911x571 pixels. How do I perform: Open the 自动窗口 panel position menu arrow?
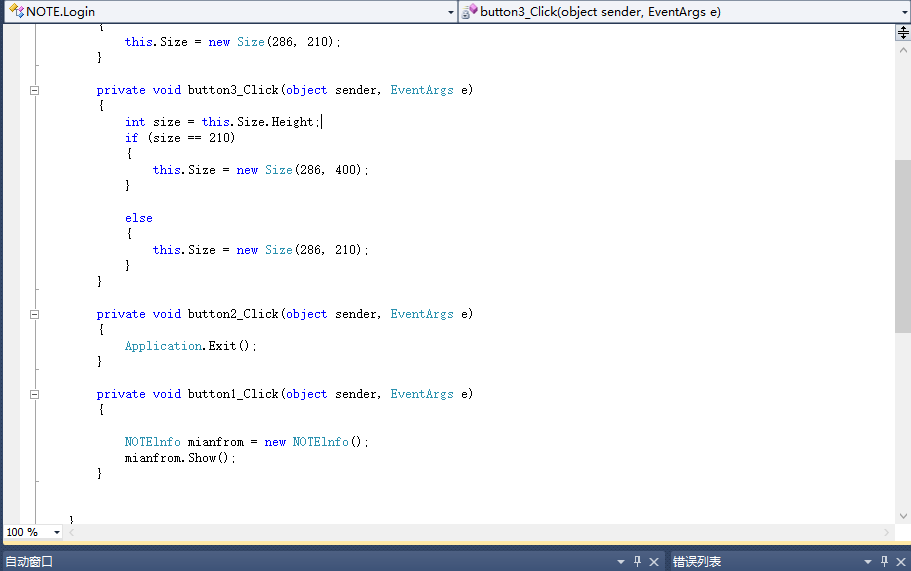pyautogui.click(x=621, y=562)
